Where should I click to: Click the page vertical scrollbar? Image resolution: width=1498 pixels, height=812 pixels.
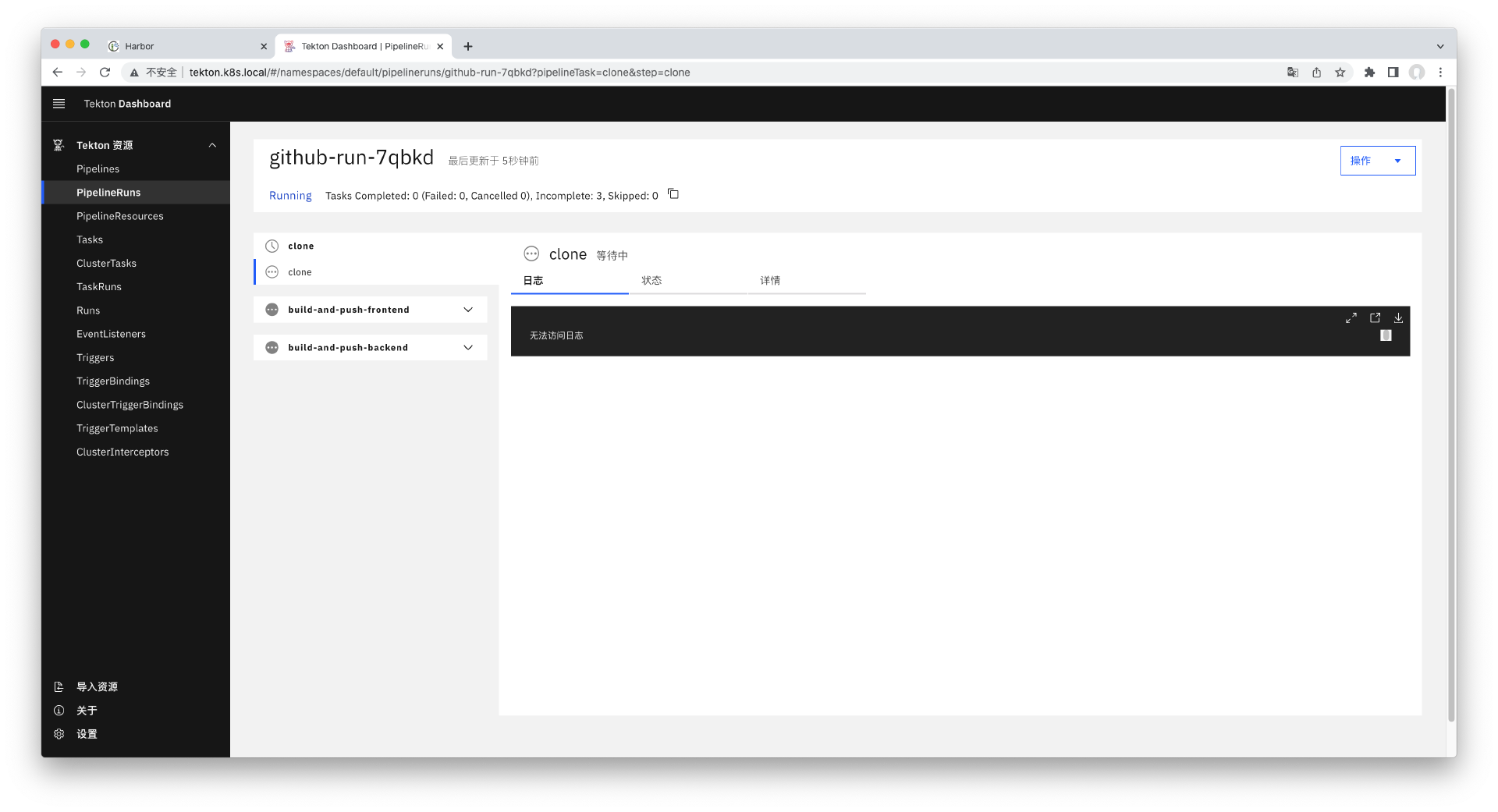click(1451, 406)
